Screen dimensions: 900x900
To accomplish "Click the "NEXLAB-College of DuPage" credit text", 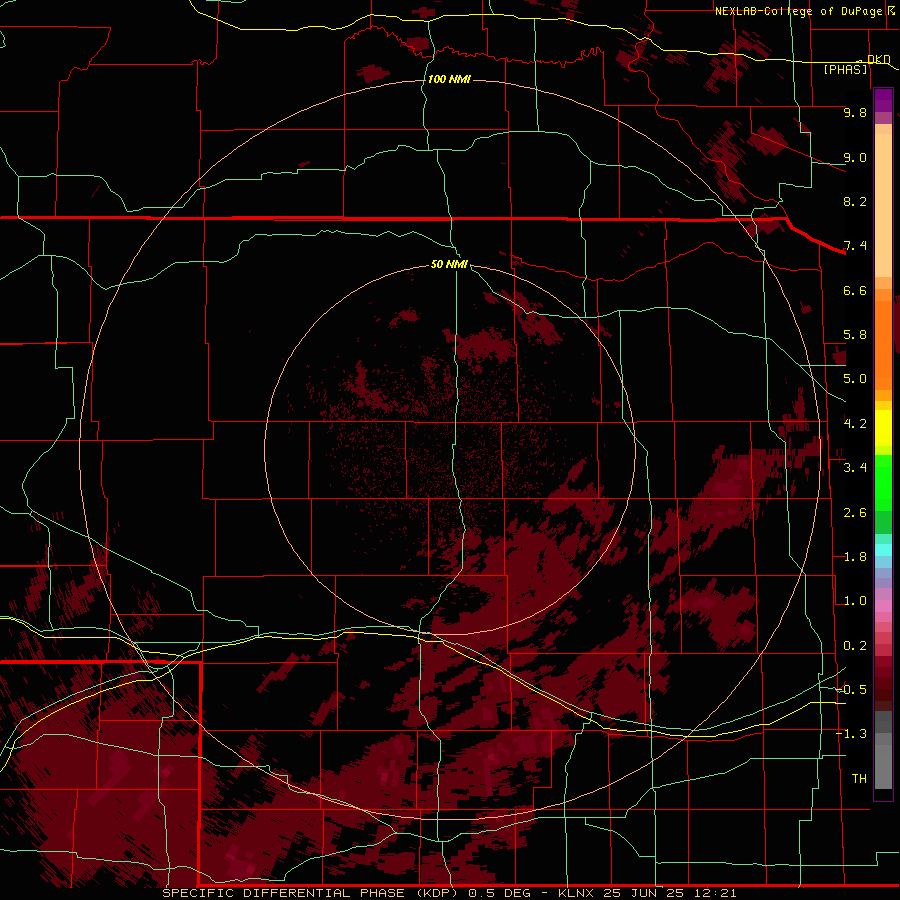I will (798, 11).
